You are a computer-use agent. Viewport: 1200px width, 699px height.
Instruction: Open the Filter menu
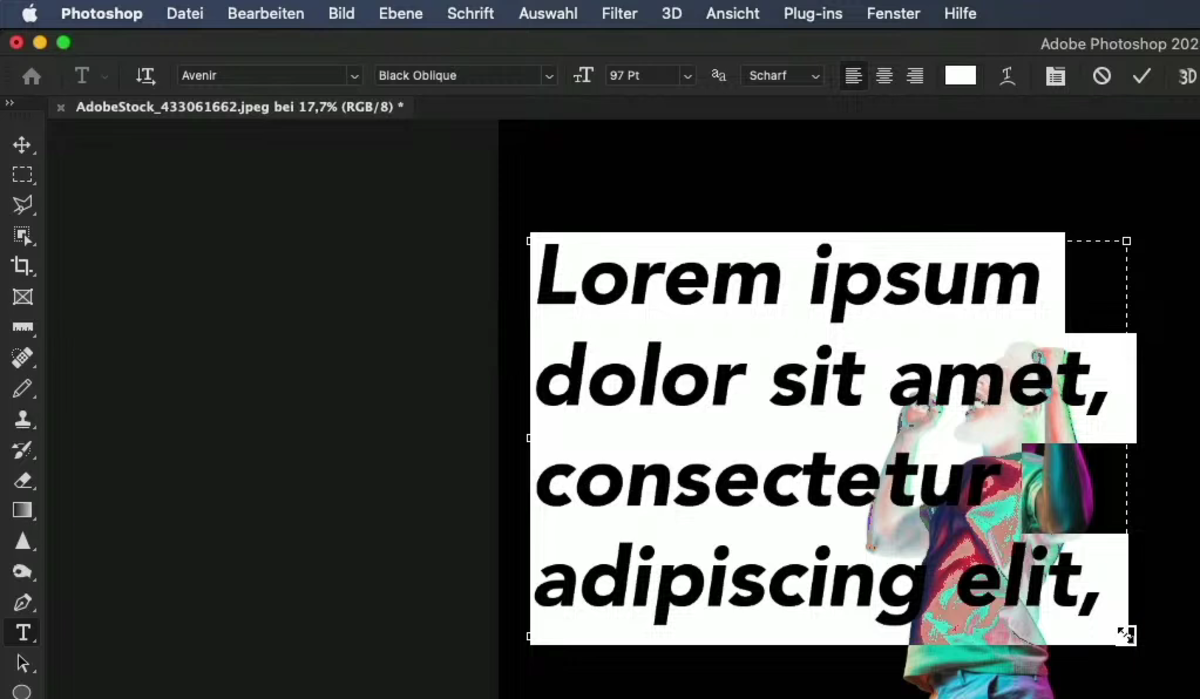pos(619,13)
